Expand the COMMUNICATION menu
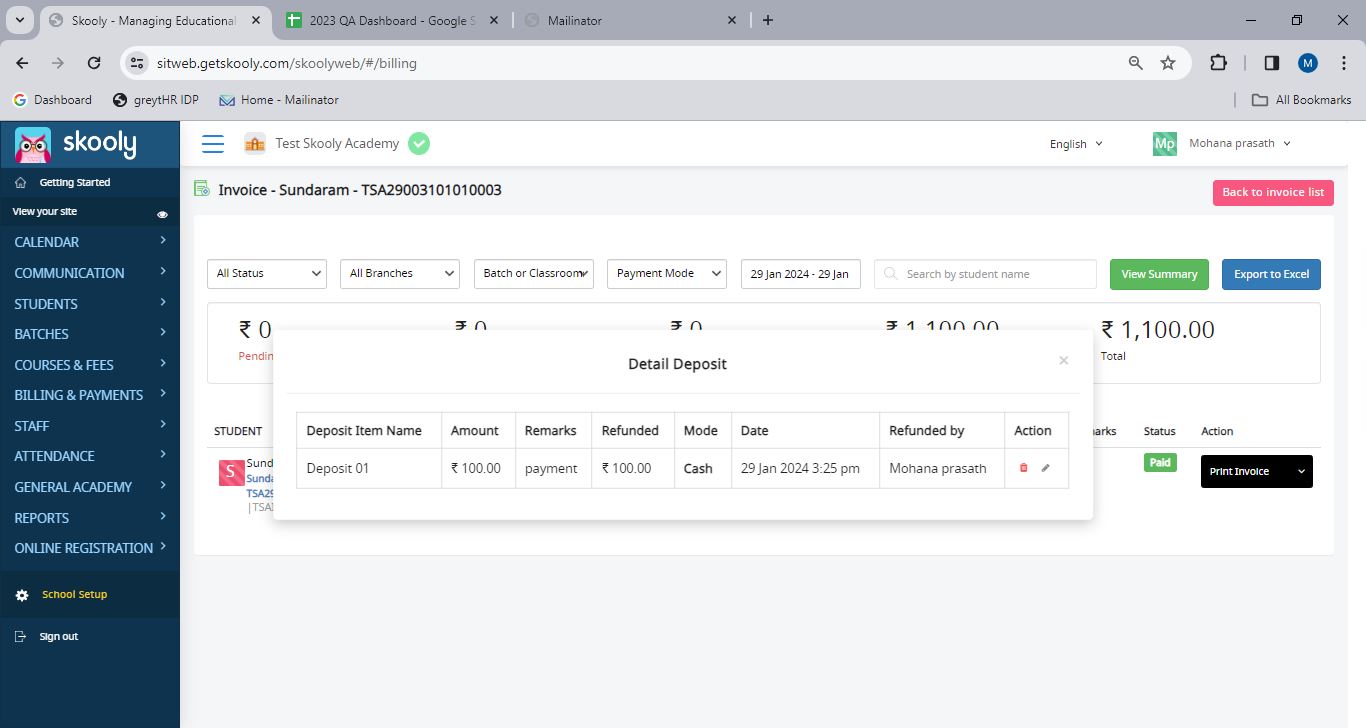This screenshot has width=1366, height=728. 90,273
